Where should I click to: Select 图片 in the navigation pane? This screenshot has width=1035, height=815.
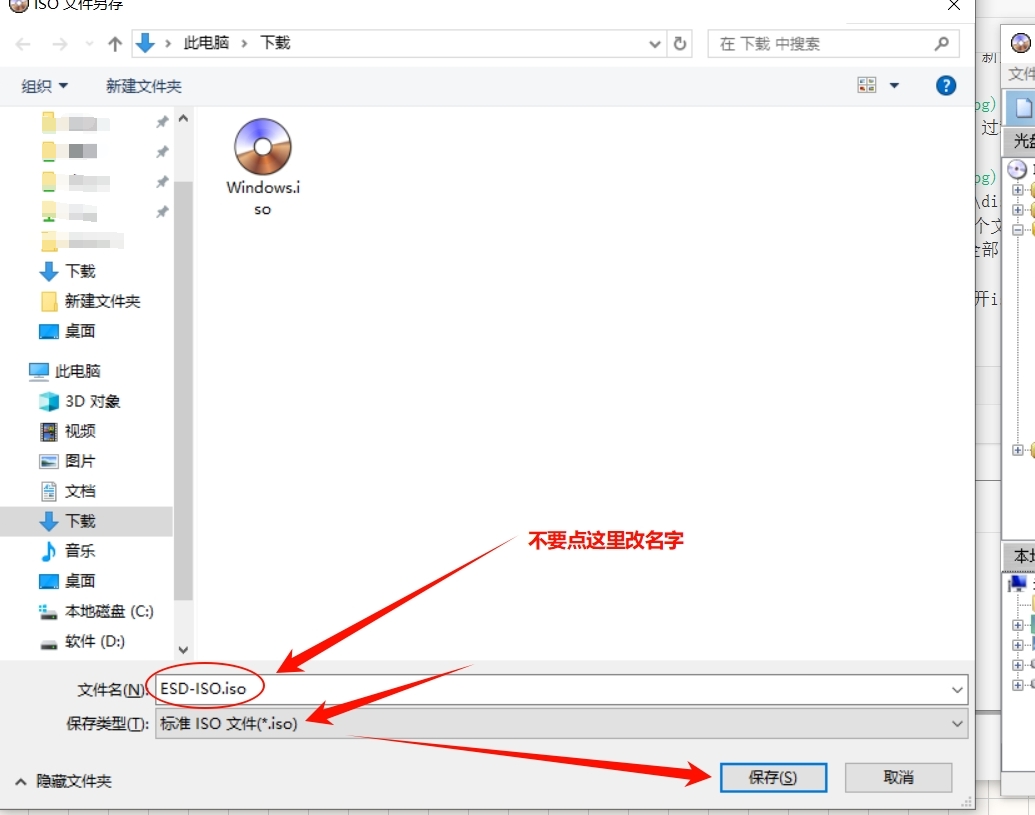point(80,461)
